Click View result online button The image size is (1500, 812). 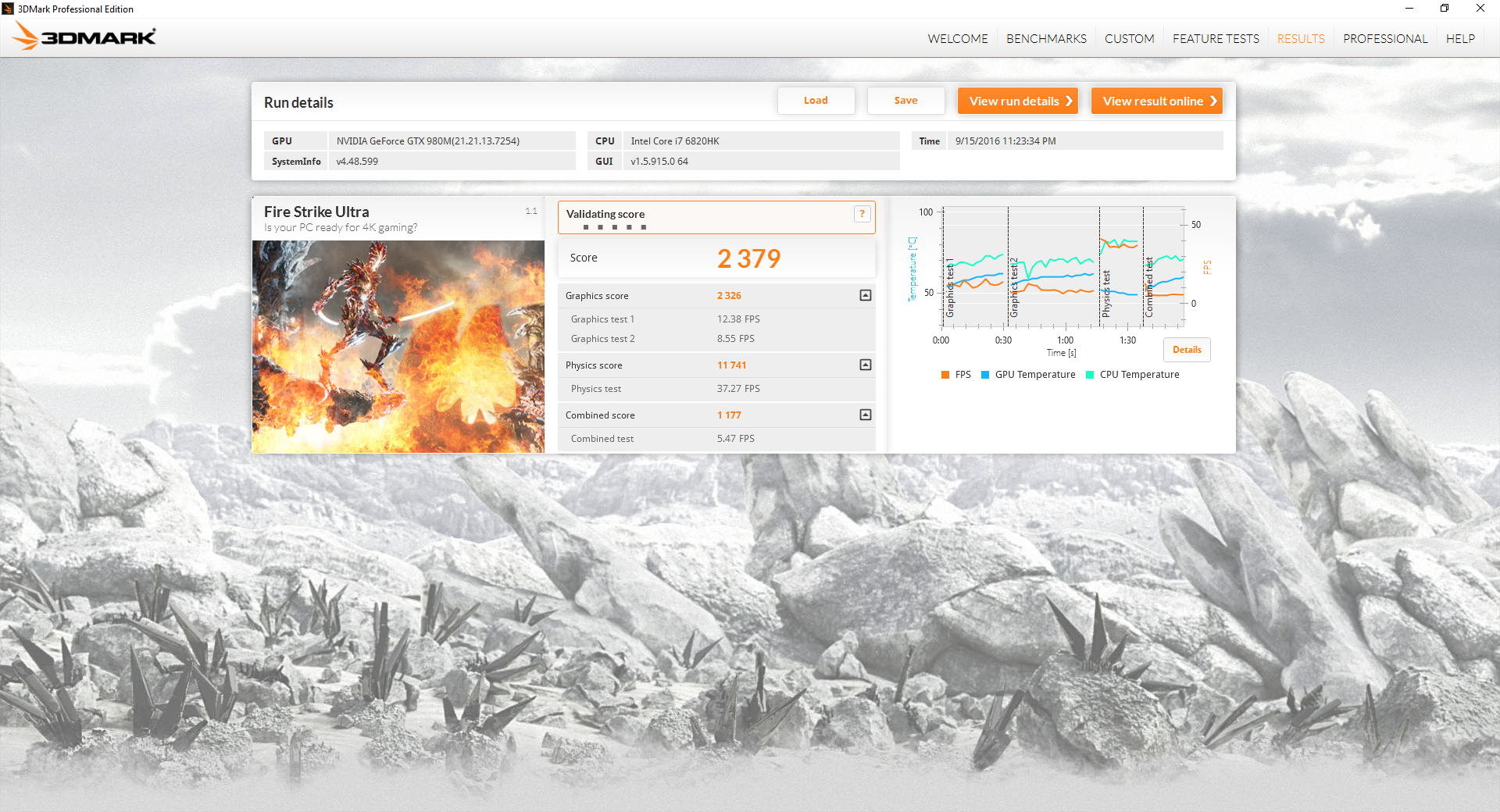1157,101
